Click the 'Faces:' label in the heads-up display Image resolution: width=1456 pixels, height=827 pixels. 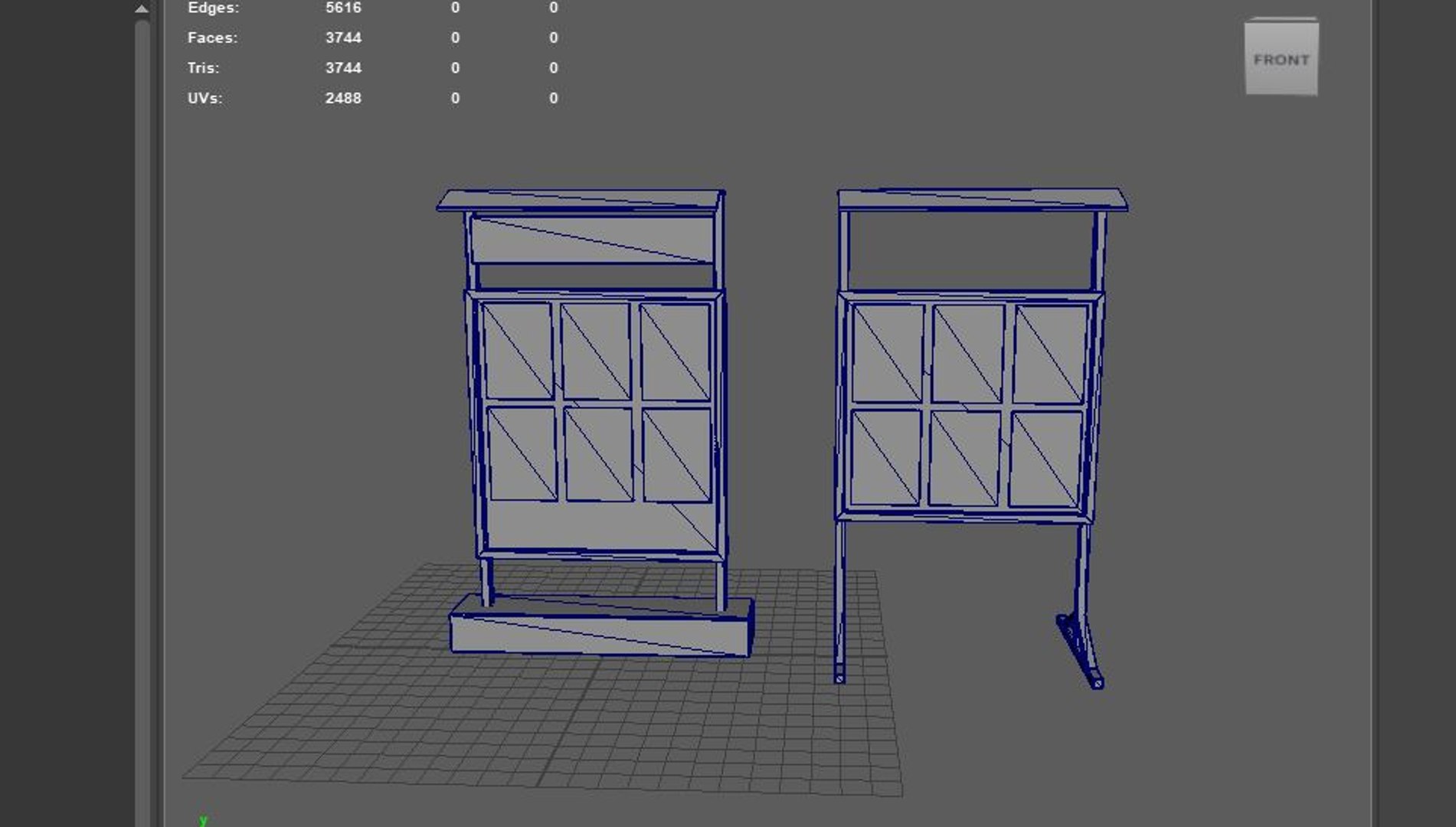coord(212,38)
